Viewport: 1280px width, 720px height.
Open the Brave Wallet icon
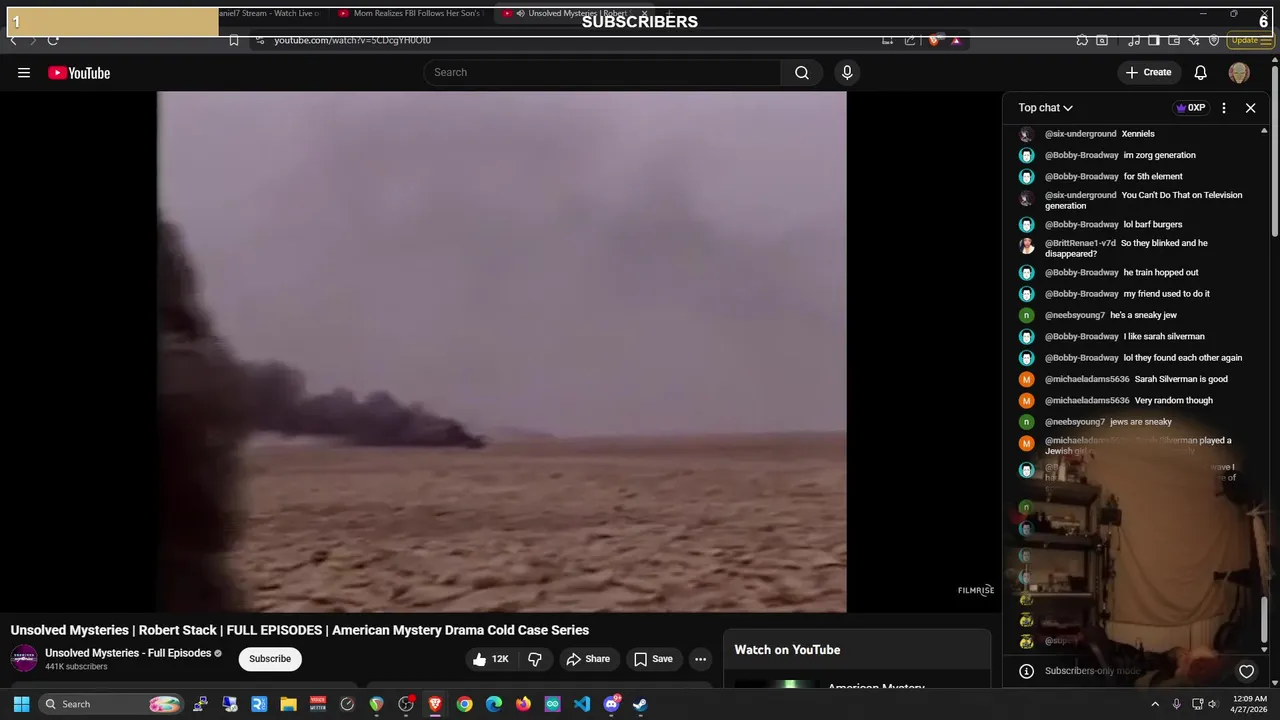[1175, 41]
